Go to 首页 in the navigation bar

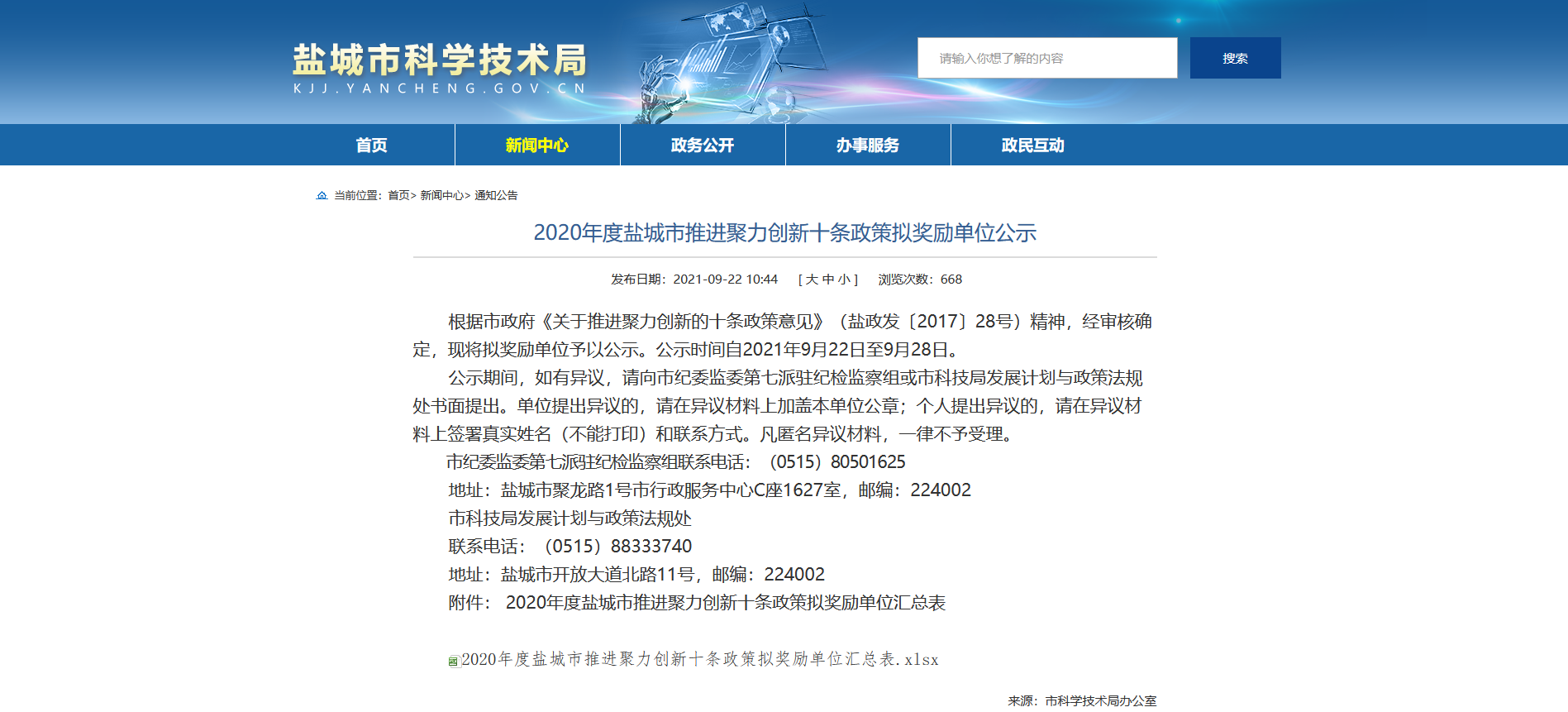pyautogui.click(x=371, y=146)
